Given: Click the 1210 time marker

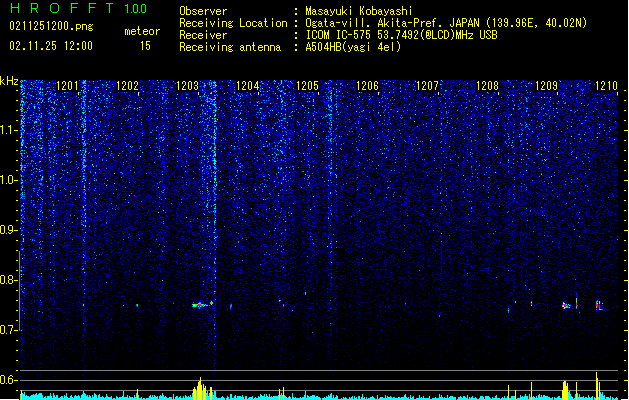Looking at the screenshot, I should [x=606, y=86].
